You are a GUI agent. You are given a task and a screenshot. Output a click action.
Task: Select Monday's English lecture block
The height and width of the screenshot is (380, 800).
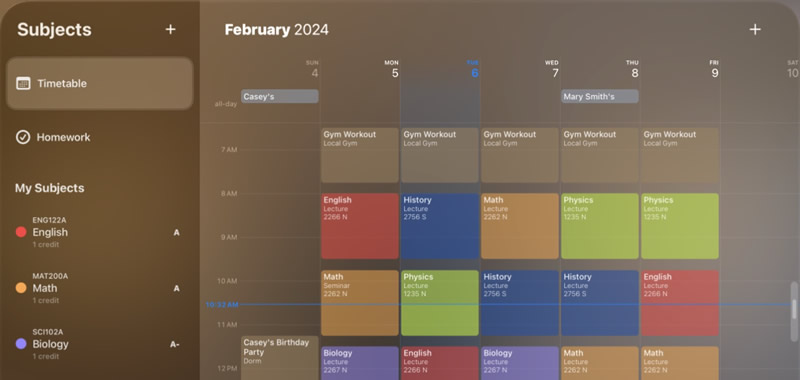tap(360, 226)
